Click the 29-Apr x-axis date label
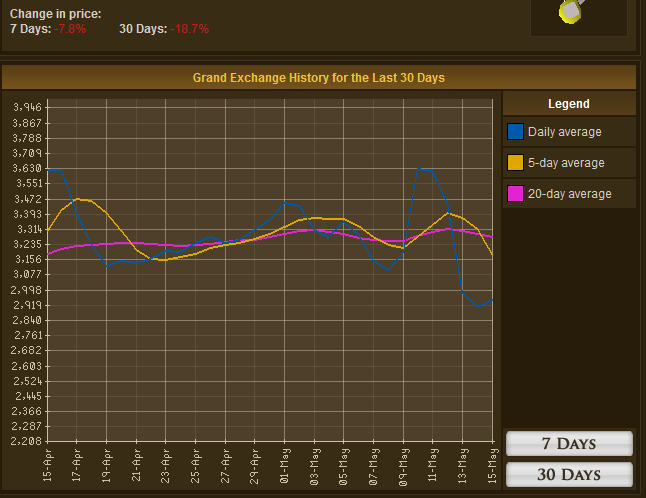Image resolution: width=646 pixels, height=498 pixels. pos(255,466)
